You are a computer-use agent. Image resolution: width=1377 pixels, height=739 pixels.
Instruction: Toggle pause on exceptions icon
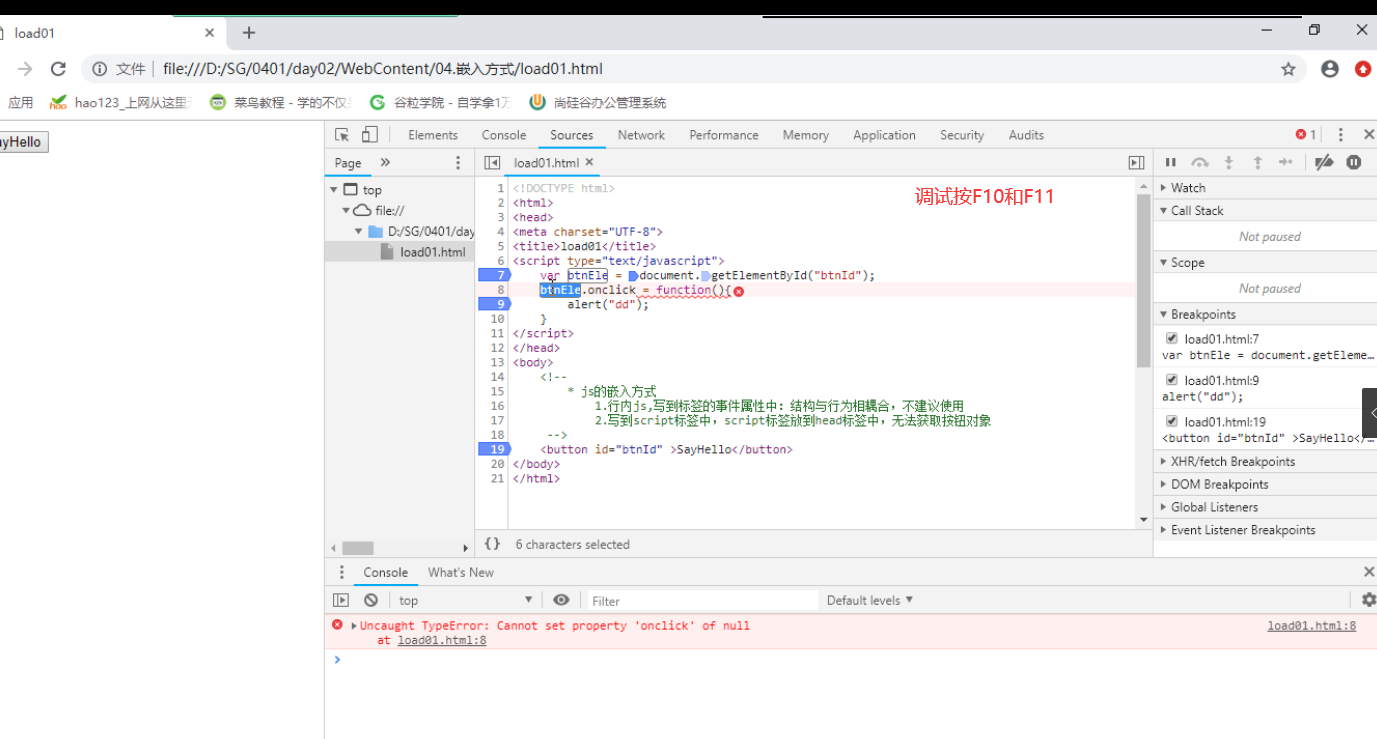(x=1354, y=162)
